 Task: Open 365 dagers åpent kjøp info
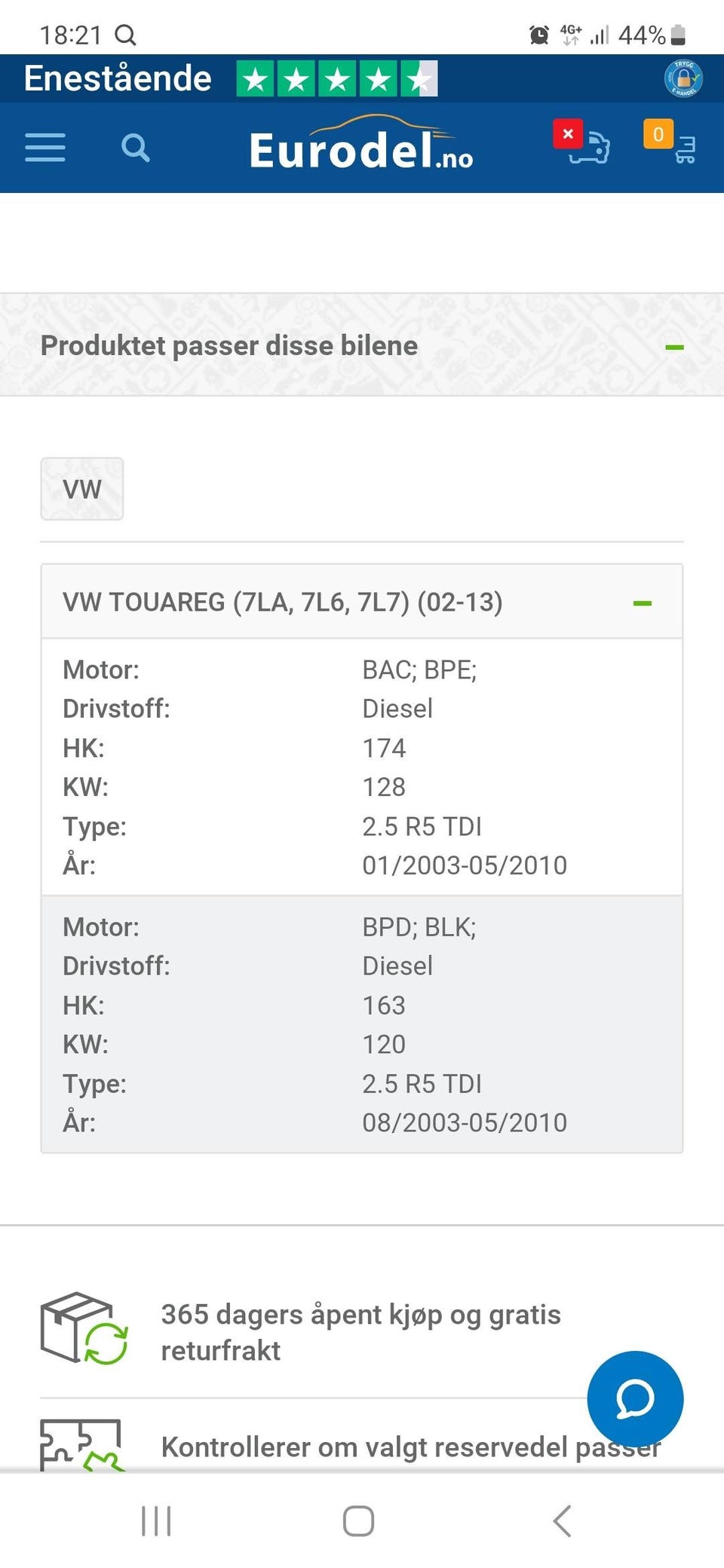(360, 1332)
